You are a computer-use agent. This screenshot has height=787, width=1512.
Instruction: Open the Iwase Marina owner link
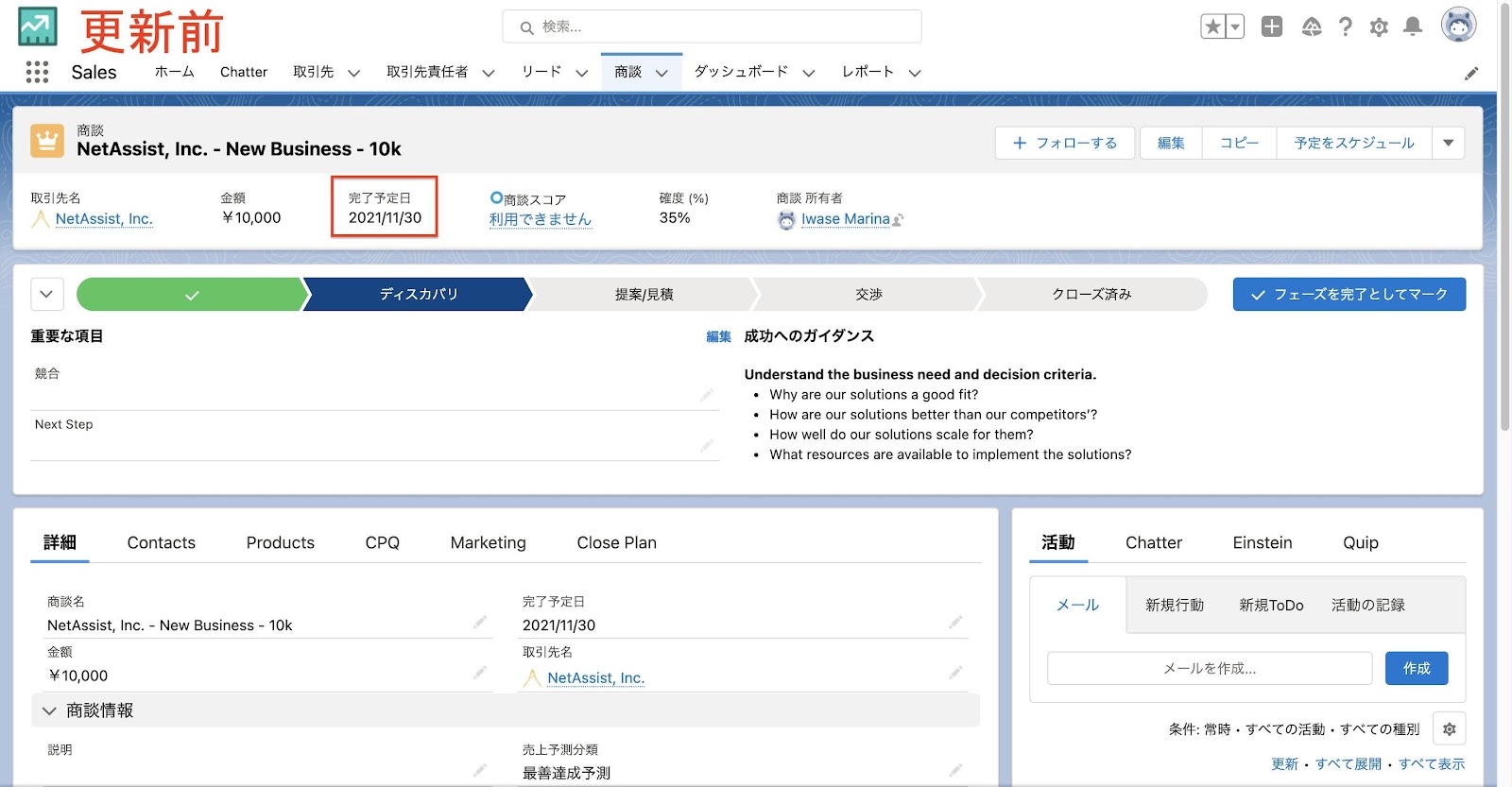(846, 218)
